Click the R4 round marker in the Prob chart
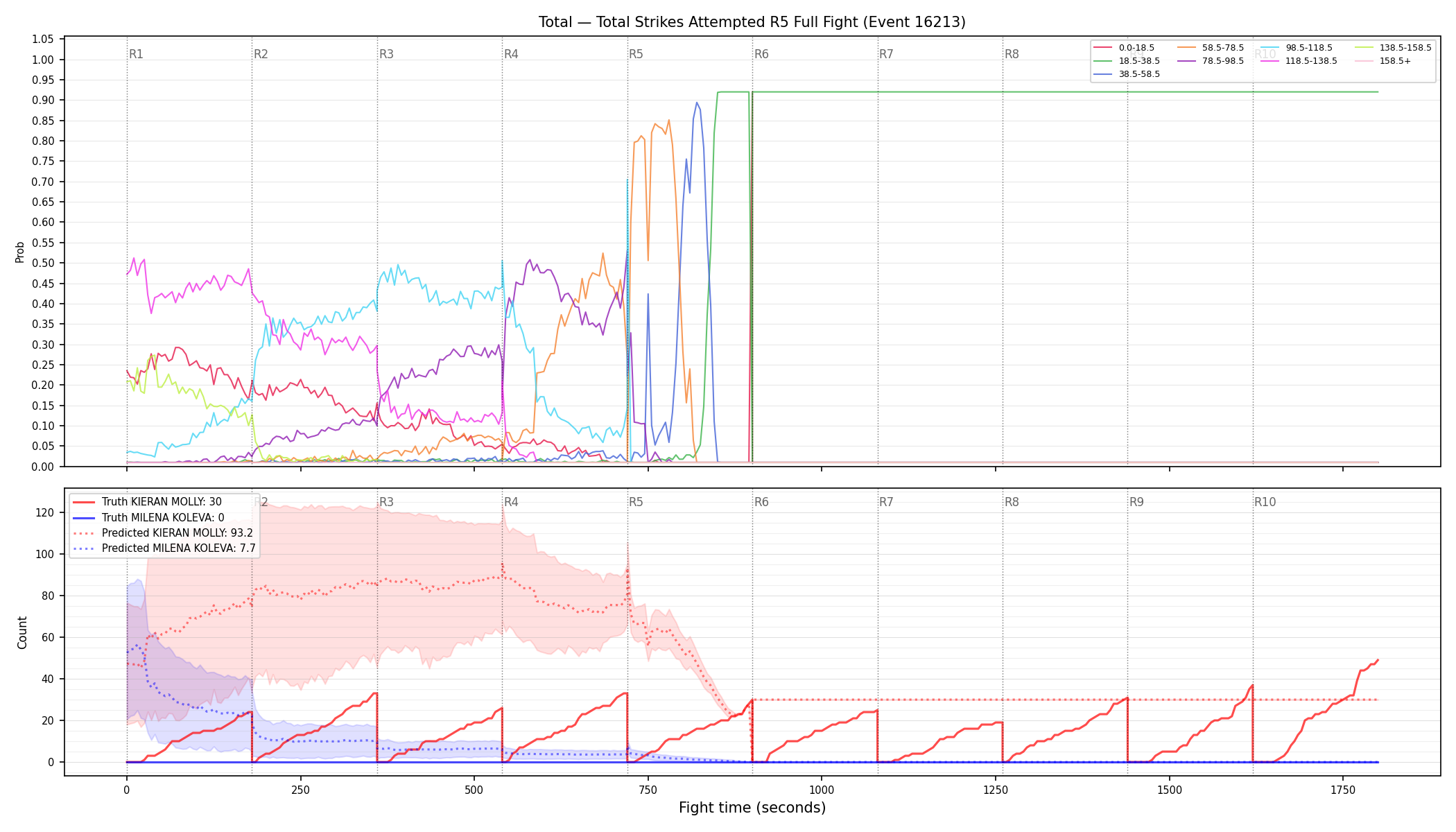 click(511, 54)
